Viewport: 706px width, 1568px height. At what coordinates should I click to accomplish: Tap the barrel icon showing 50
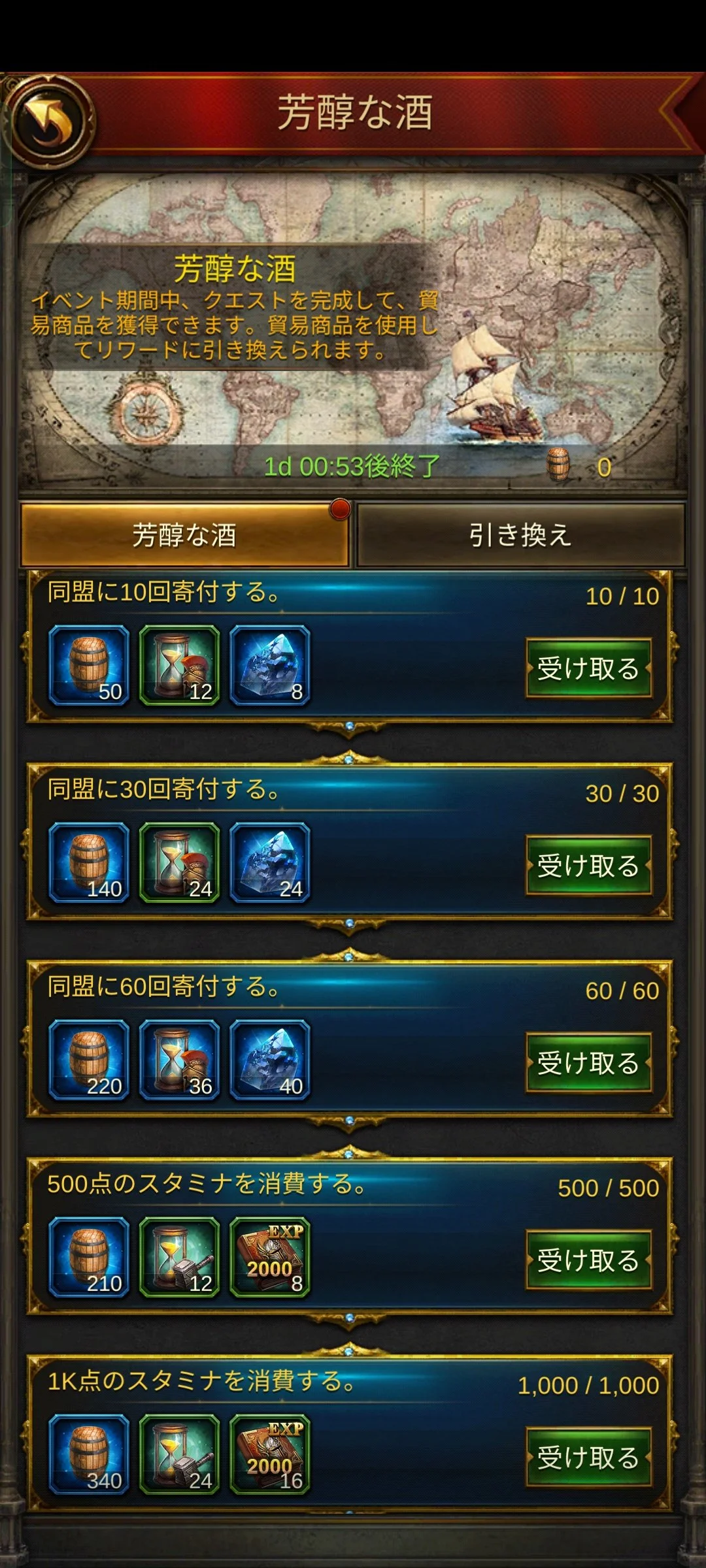point(89,666)
